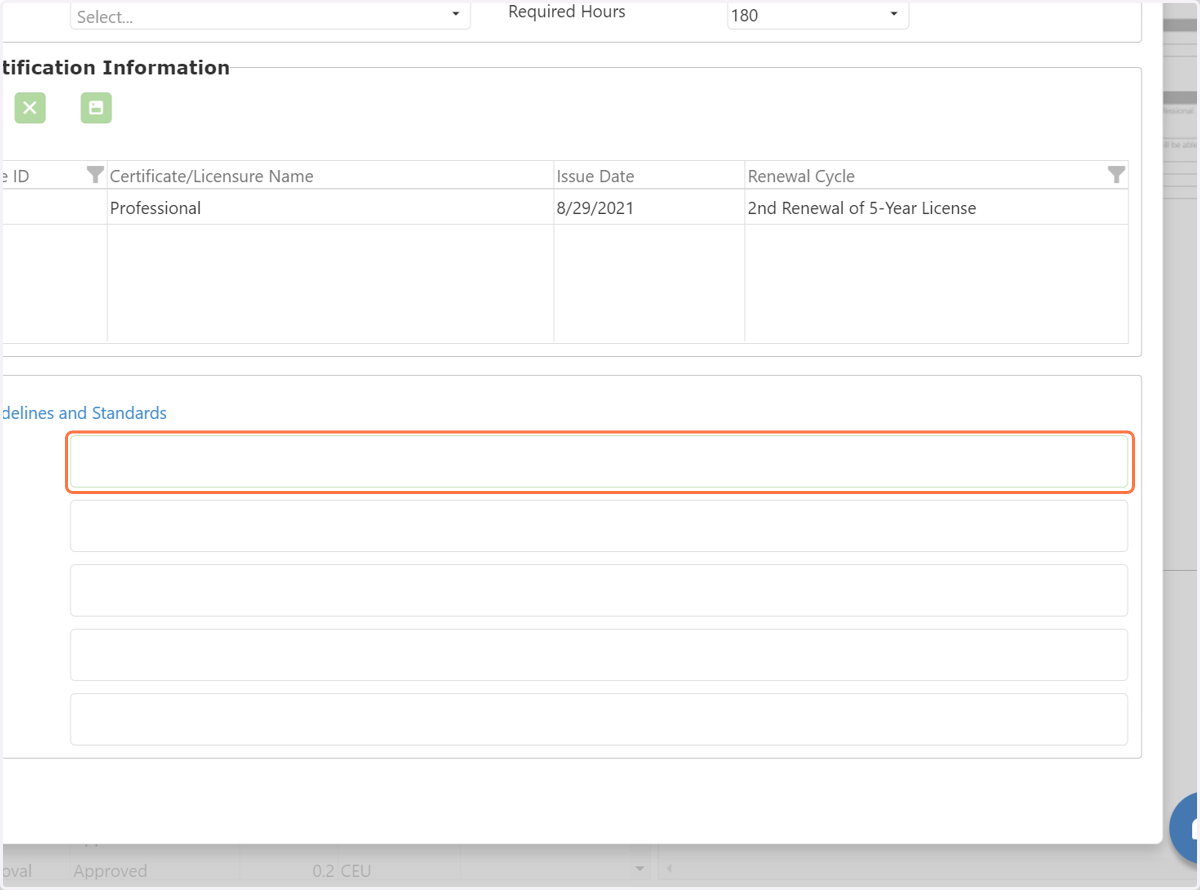1200x890 pixels.
Task: Open the Required Hours 180 dropdown
Action: coord(818,15)
